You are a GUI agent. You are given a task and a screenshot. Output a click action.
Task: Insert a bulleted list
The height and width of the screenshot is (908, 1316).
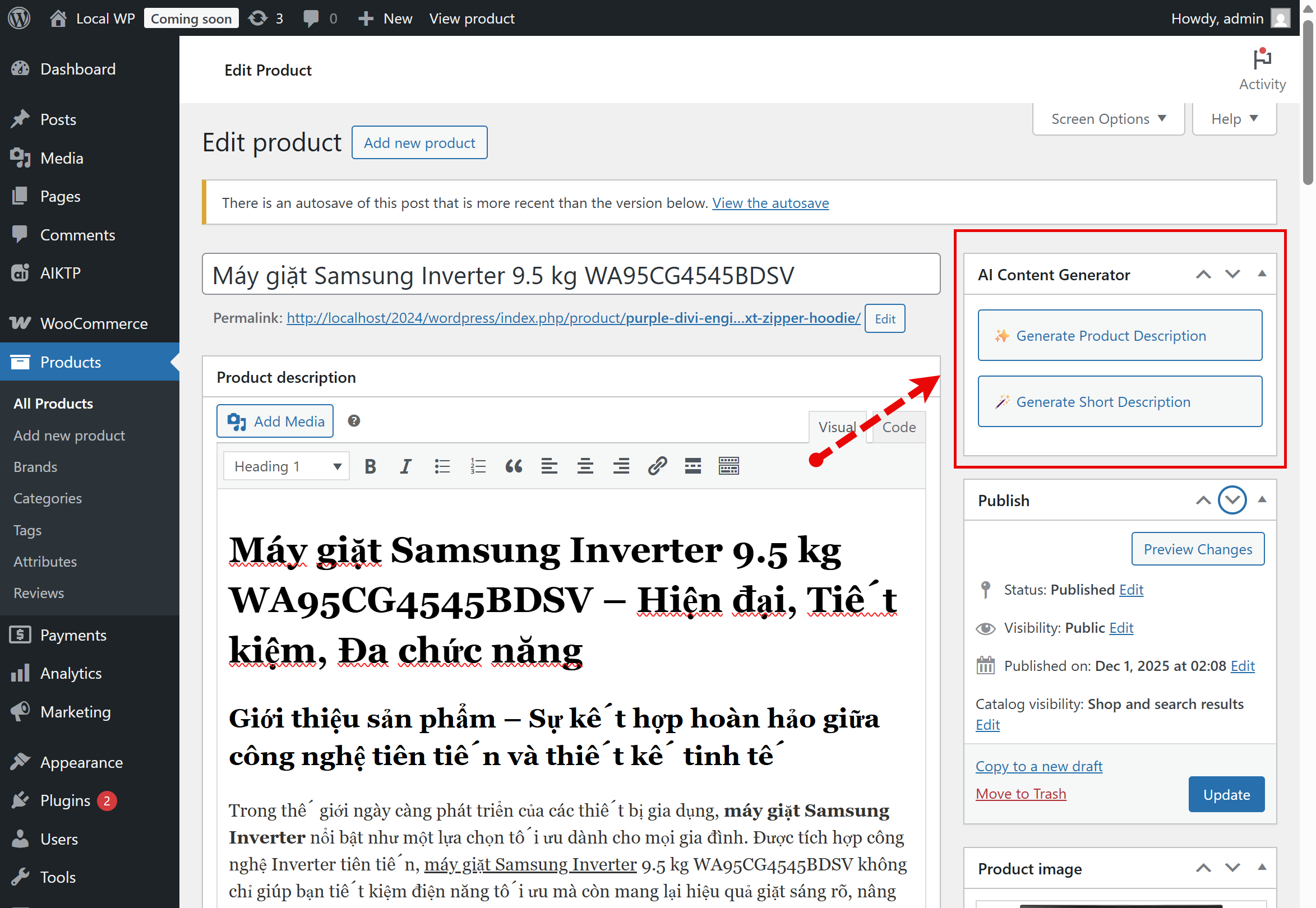click(x=442, y=466)
